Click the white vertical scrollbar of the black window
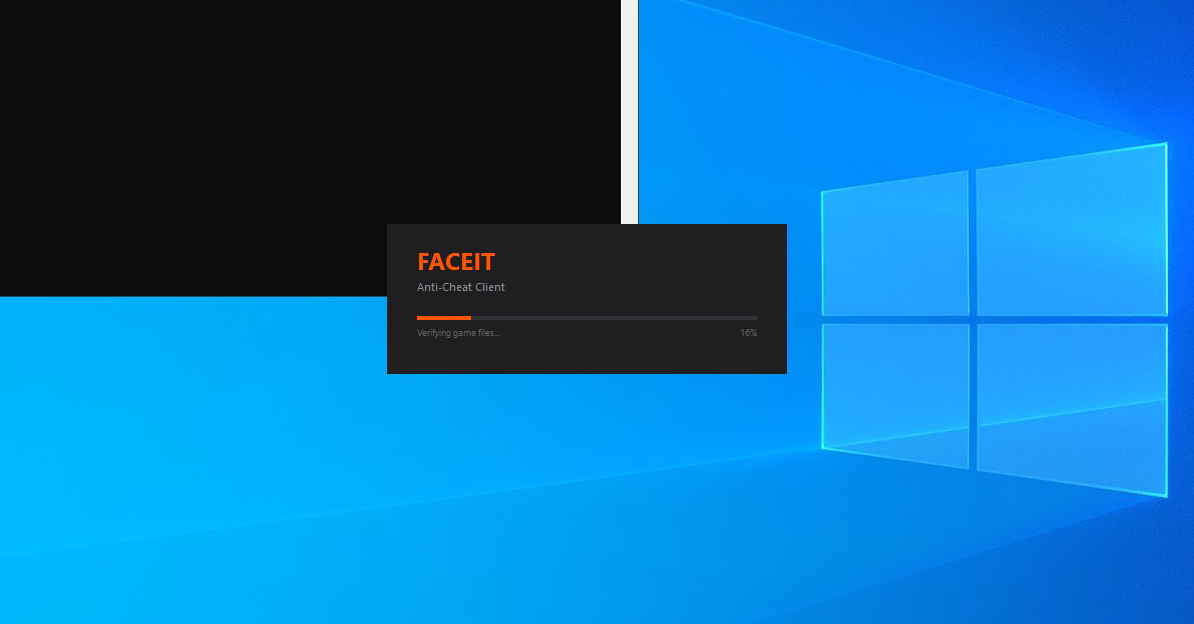Viewport: 1194px width, 624px height. click(x=629, y=112)
